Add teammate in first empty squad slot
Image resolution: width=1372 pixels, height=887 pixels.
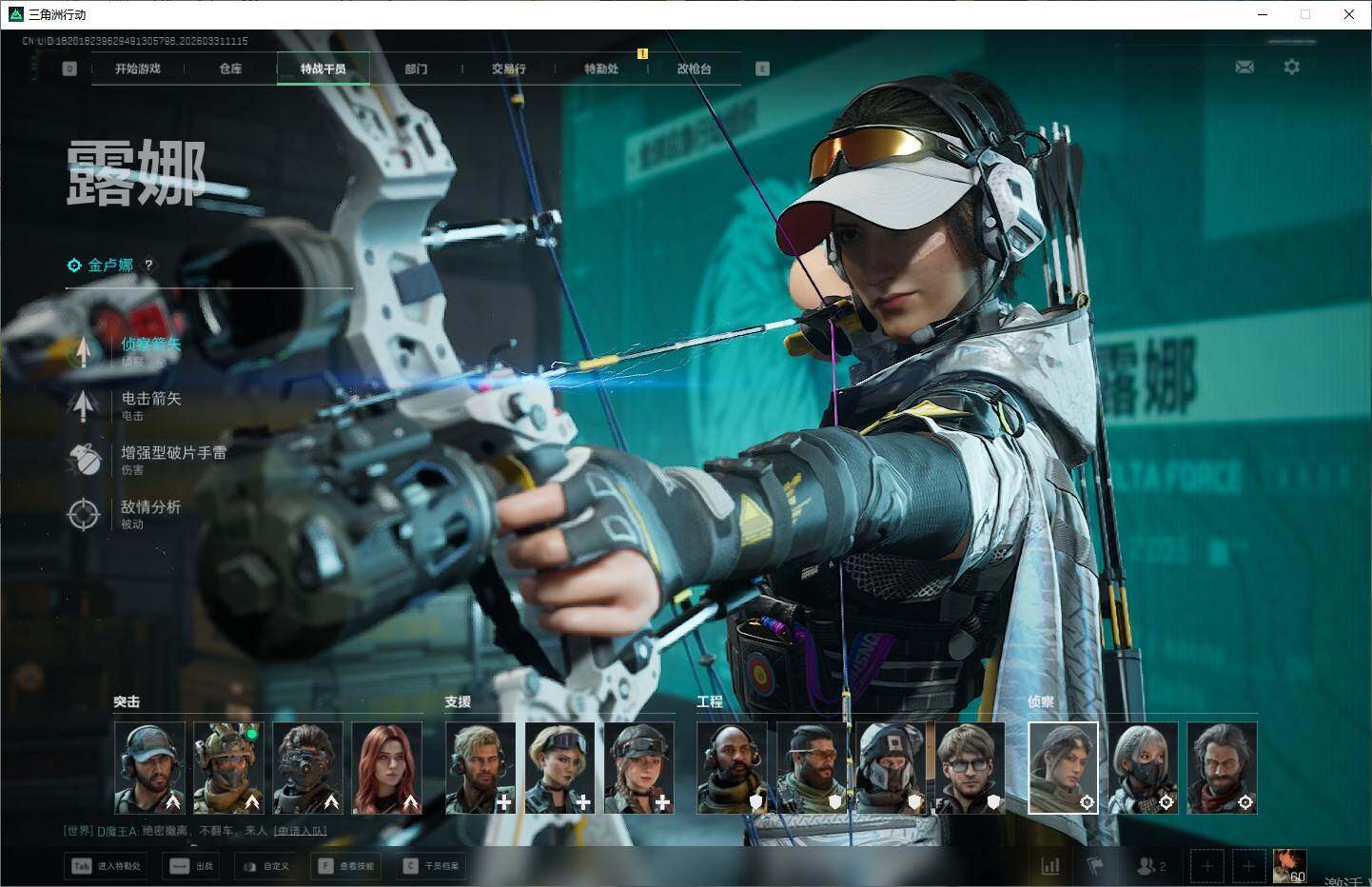1207,866
